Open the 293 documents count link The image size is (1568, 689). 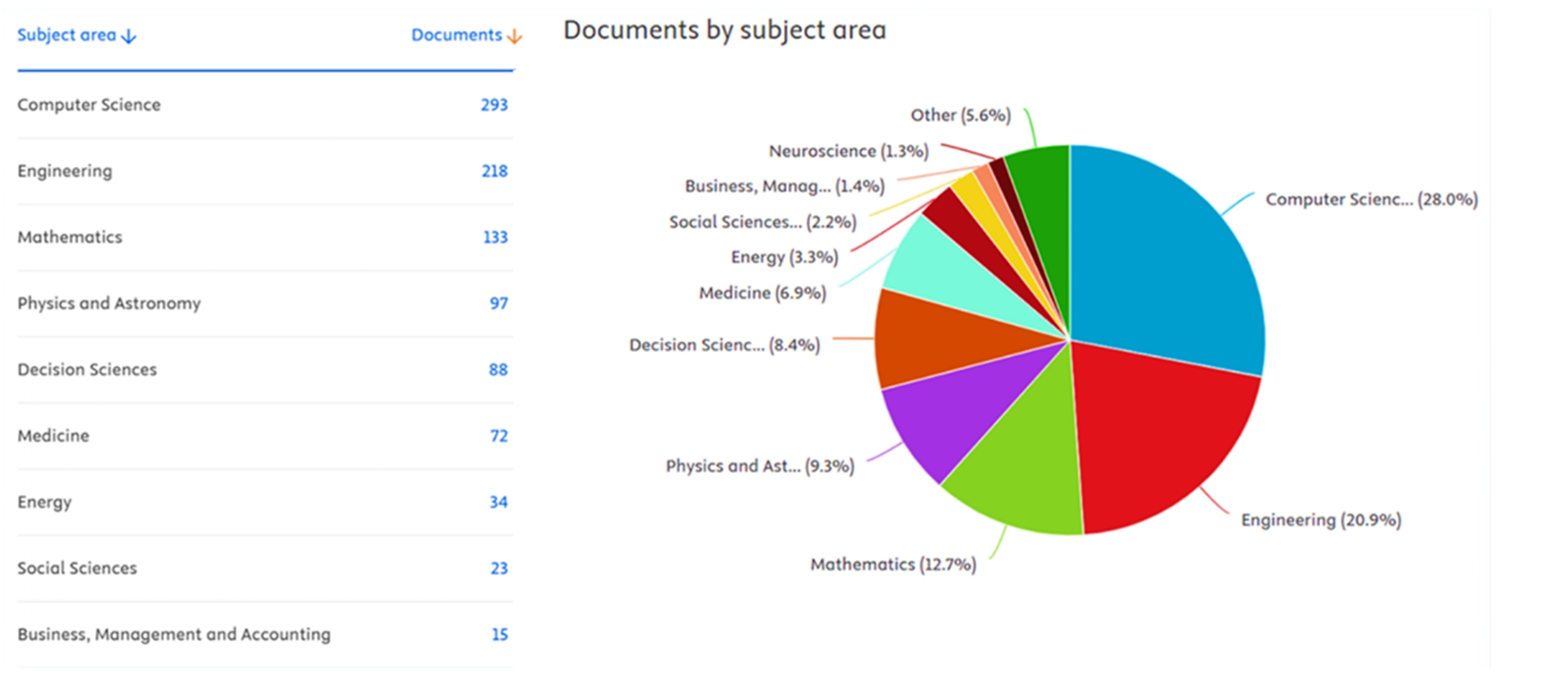(x=494, y=105)
